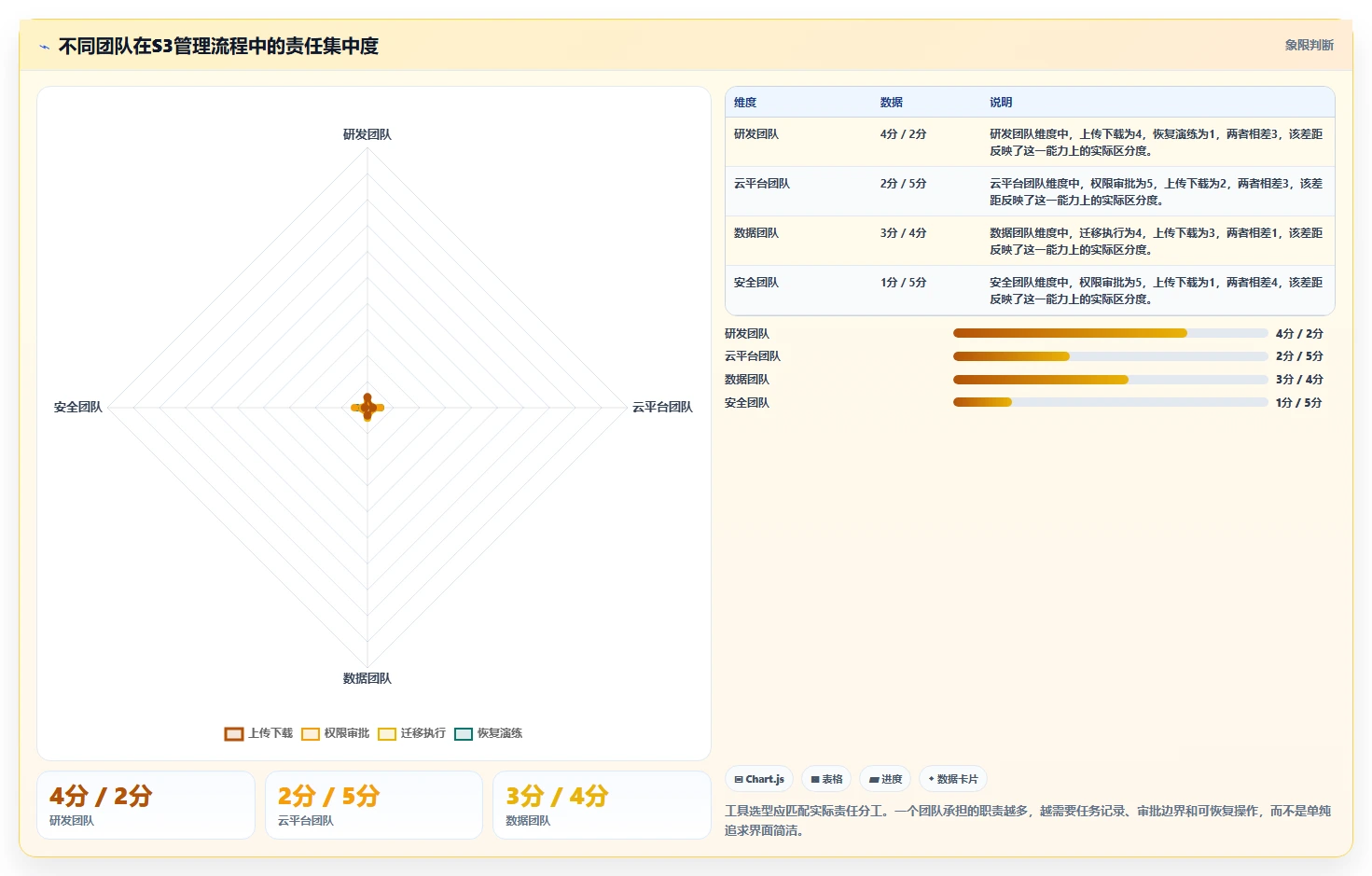Click the 云平台团队 description in the 说明 column

(x=1157, y=192)
